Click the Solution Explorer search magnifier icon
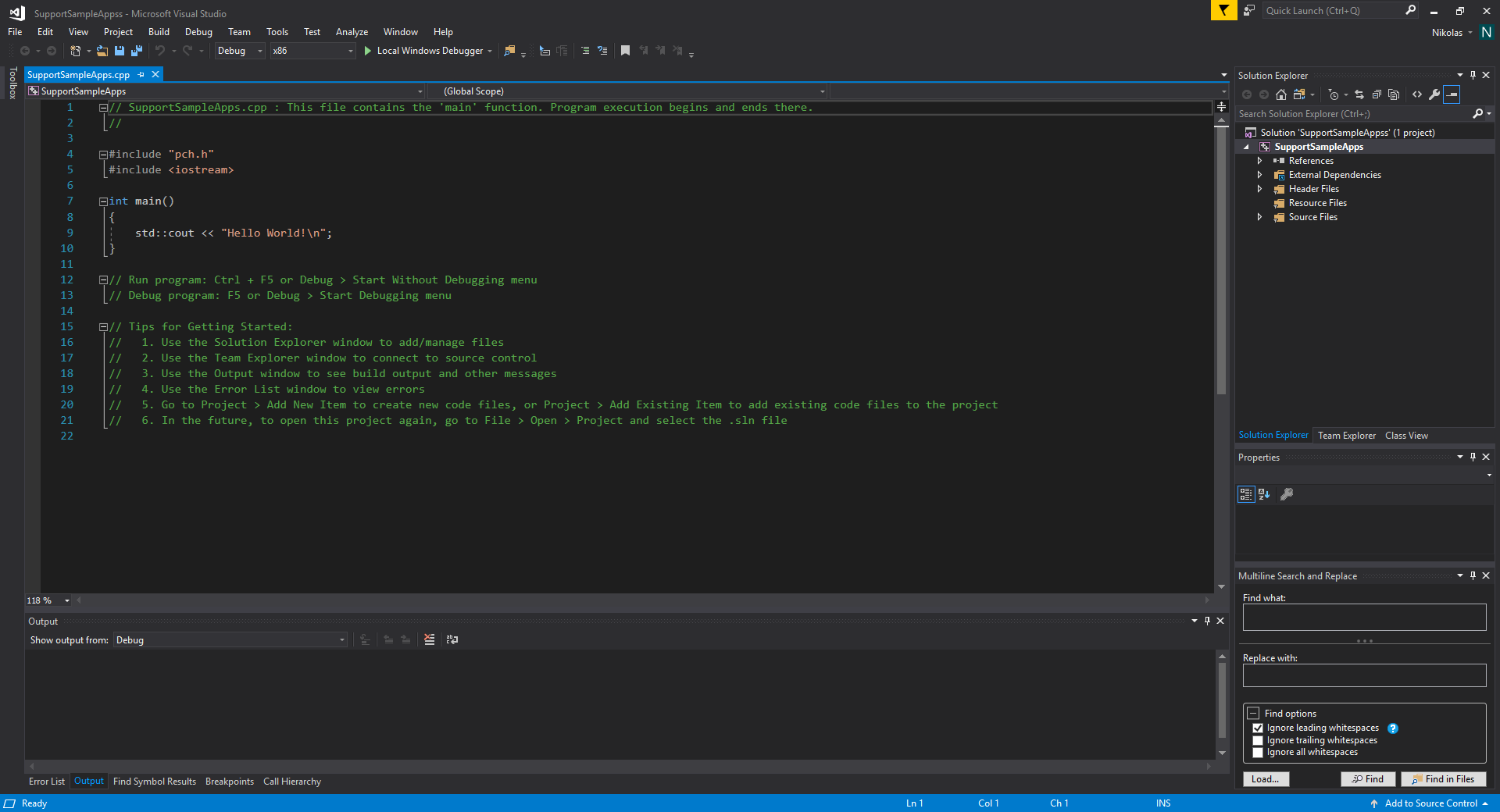 click(1478, 114)
